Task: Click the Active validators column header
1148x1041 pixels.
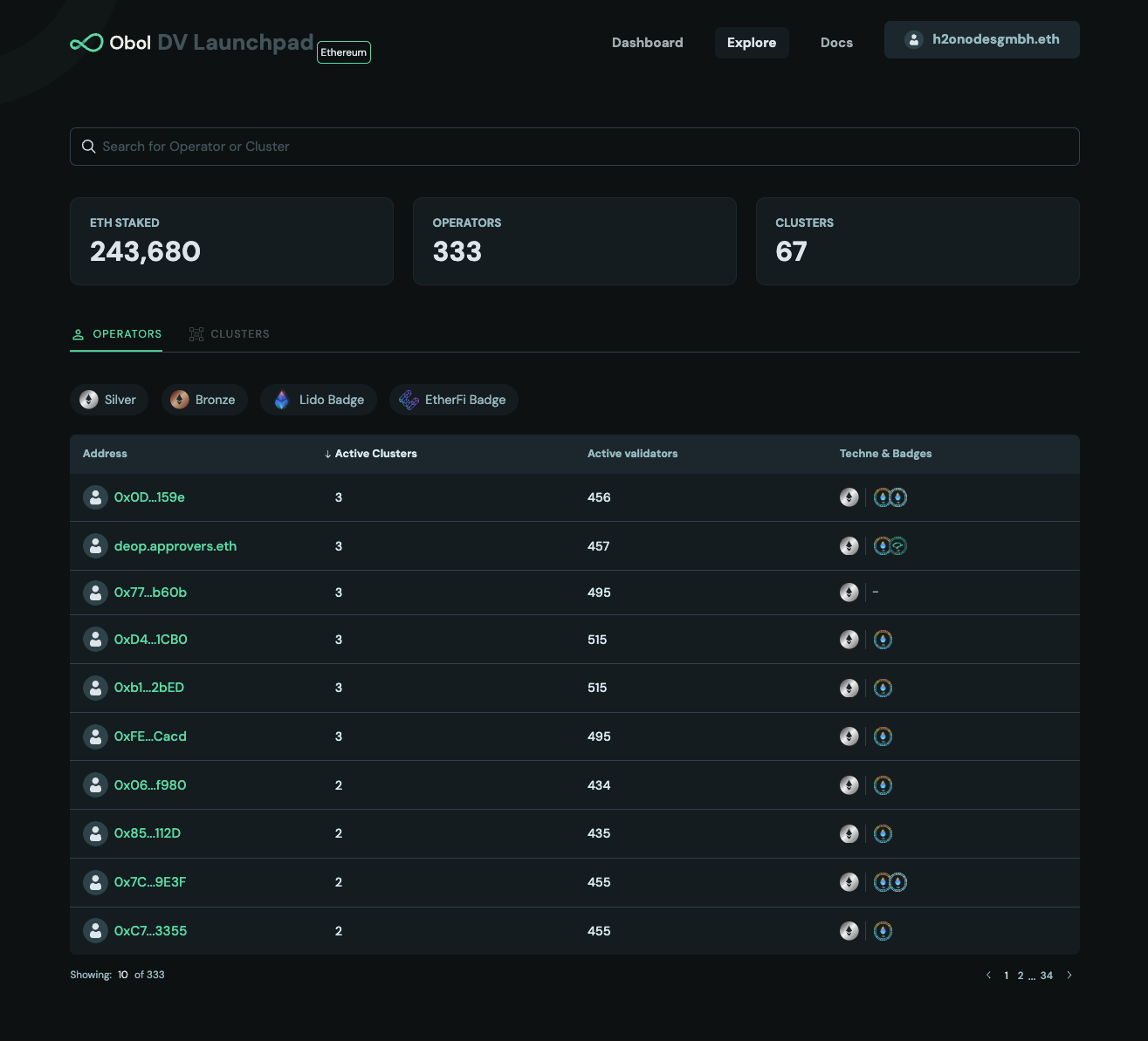Action: 633,454
